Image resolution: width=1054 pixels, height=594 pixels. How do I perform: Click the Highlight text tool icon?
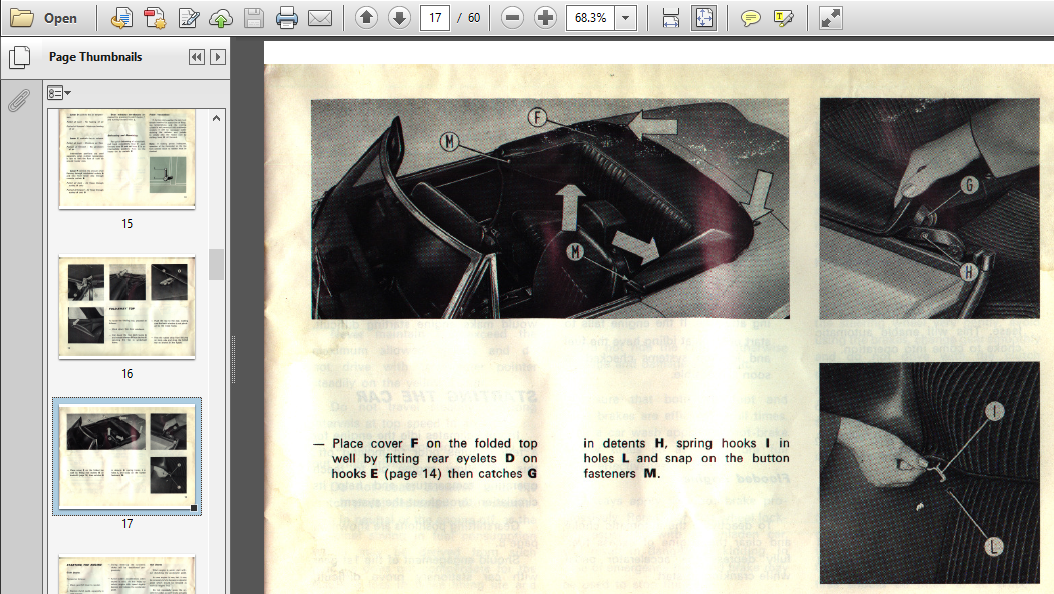783,18
